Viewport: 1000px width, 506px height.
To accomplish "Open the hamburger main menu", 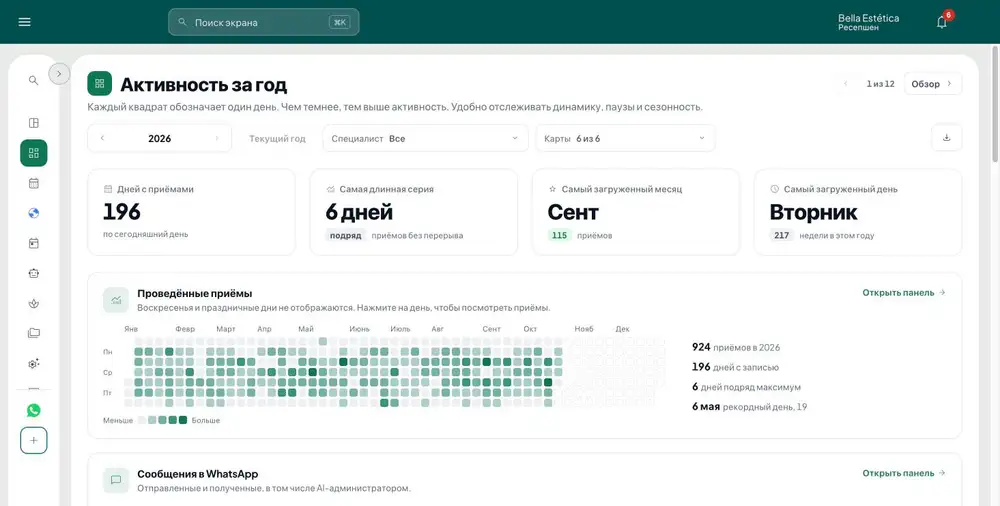I will pos(24,22).
